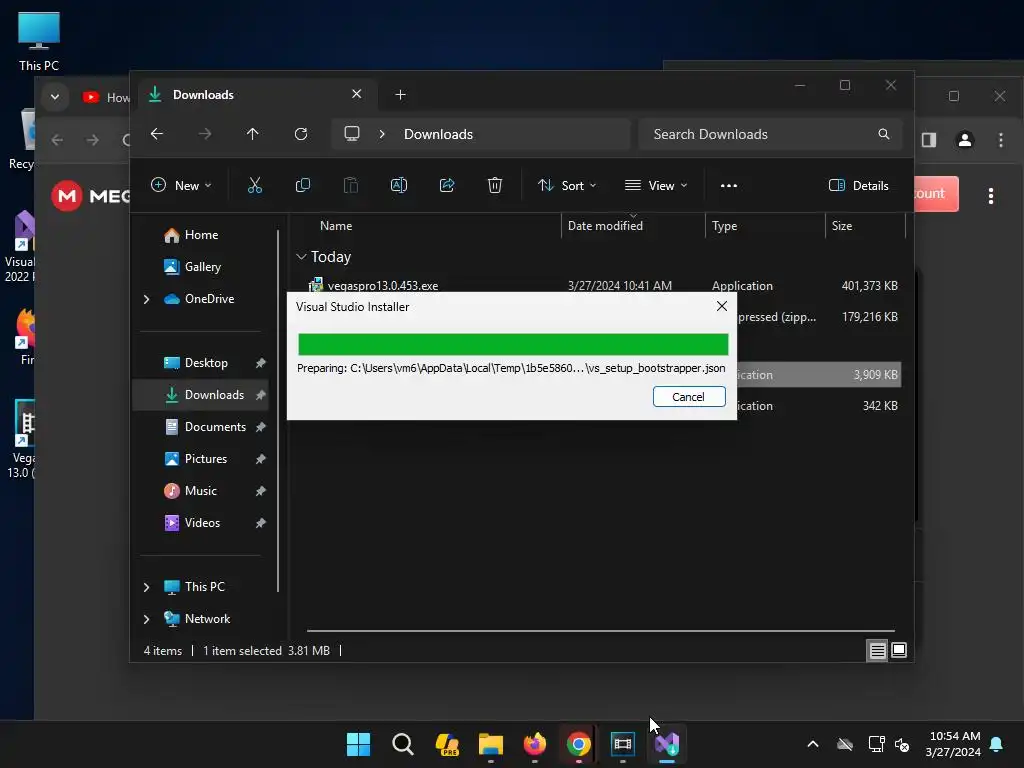Go up one folder level
The height and width of the screenshot is (768, 1024).
tap(253, 134)
